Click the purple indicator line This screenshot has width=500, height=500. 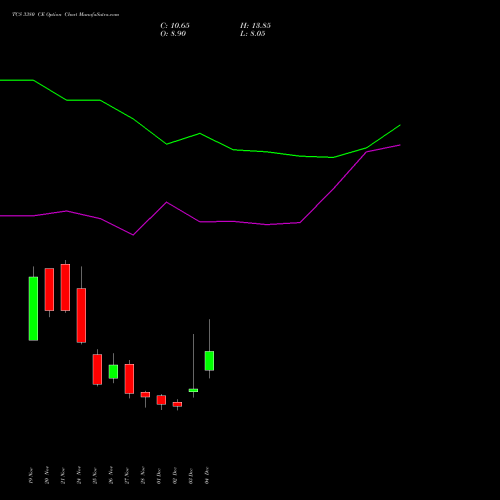pyautogui.click(x=200, y=222)
